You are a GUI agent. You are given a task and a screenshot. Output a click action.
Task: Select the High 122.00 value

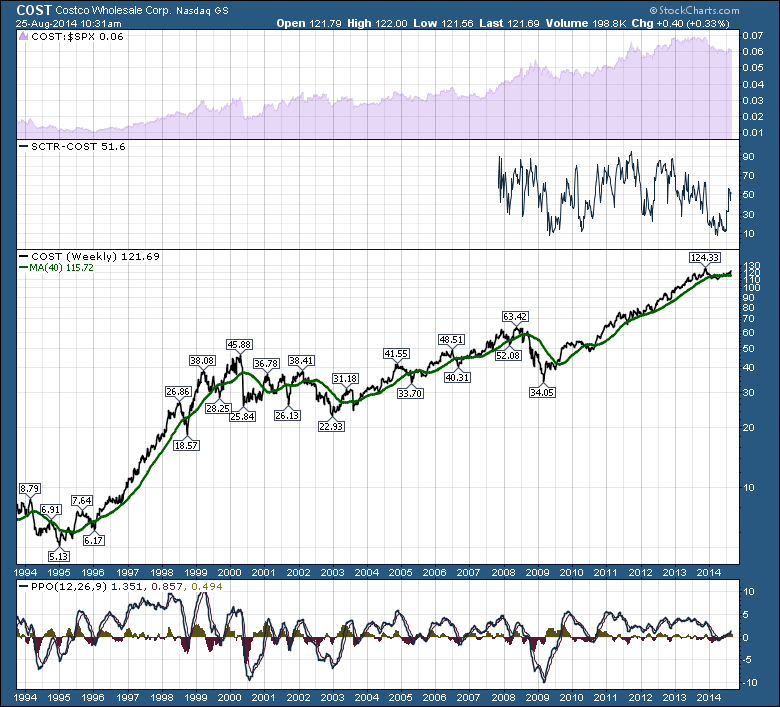tap(377, 23)
